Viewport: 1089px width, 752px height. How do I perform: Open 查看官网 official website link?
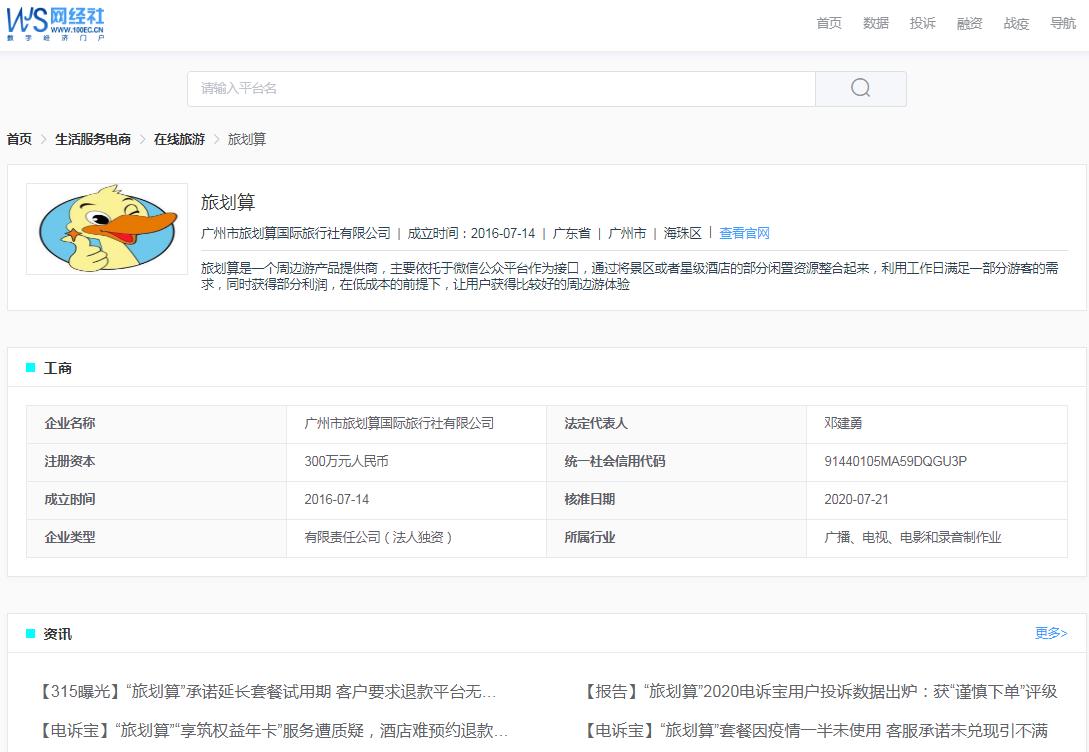point(744,233)
